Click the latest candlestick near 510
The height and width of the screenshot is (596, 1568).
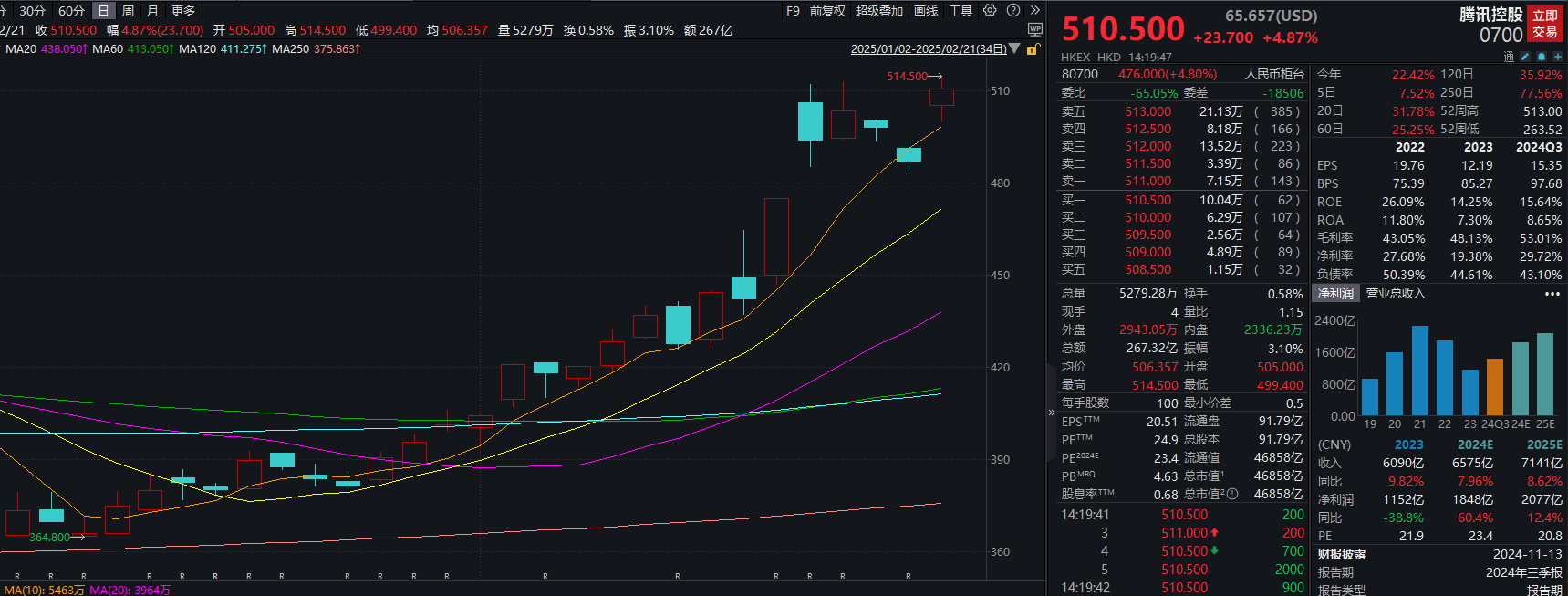coord(941,97)
